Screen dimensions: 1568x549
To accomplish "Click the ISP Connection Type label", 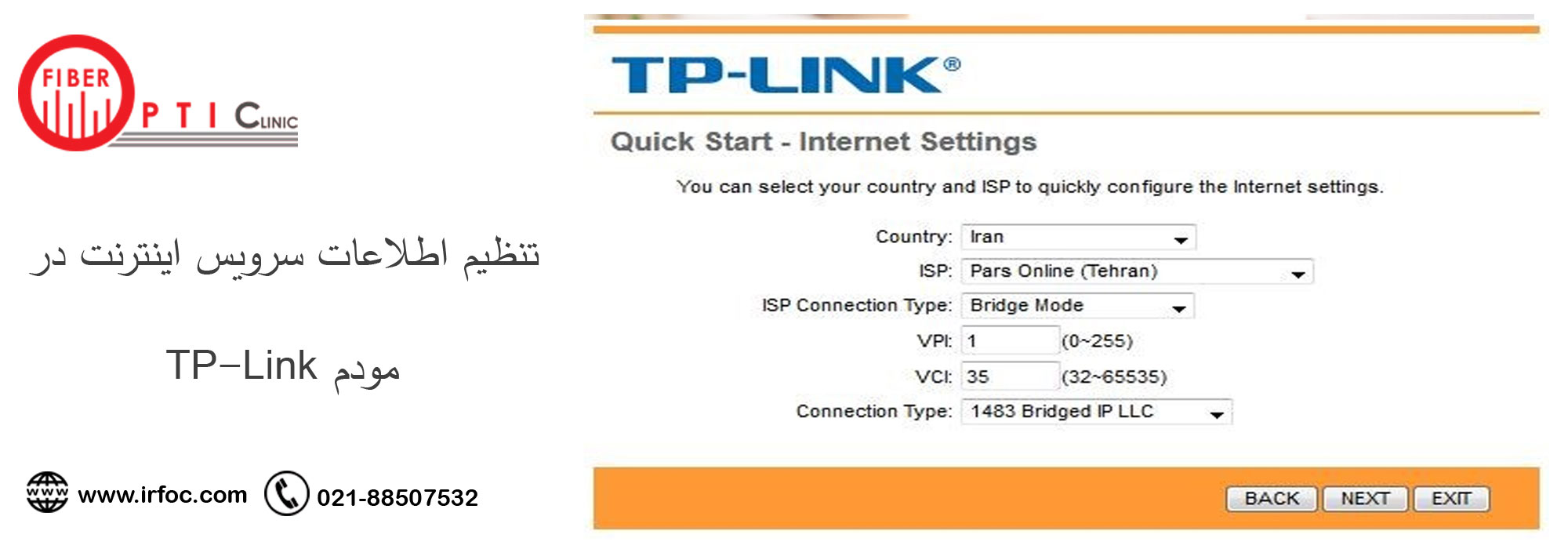I will point(858,306).
